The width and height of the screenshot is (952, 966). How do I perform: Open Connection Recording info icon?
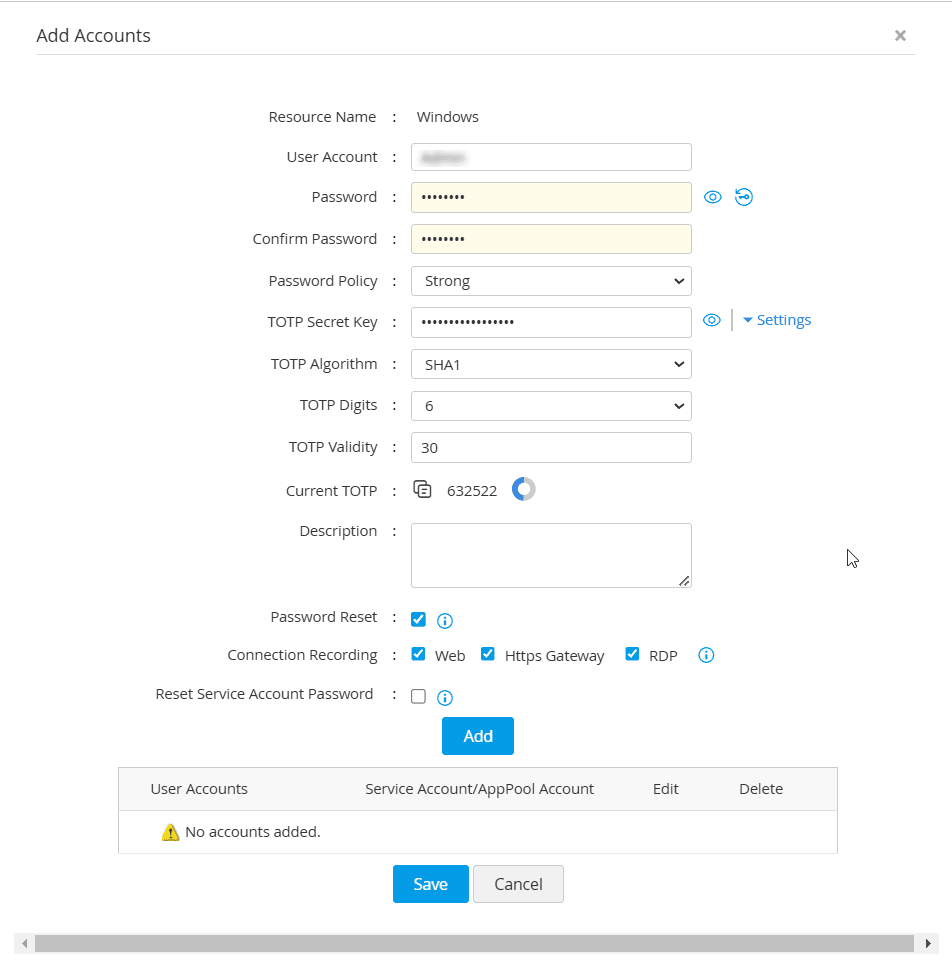pyautogui.click(x=706, y=656)
